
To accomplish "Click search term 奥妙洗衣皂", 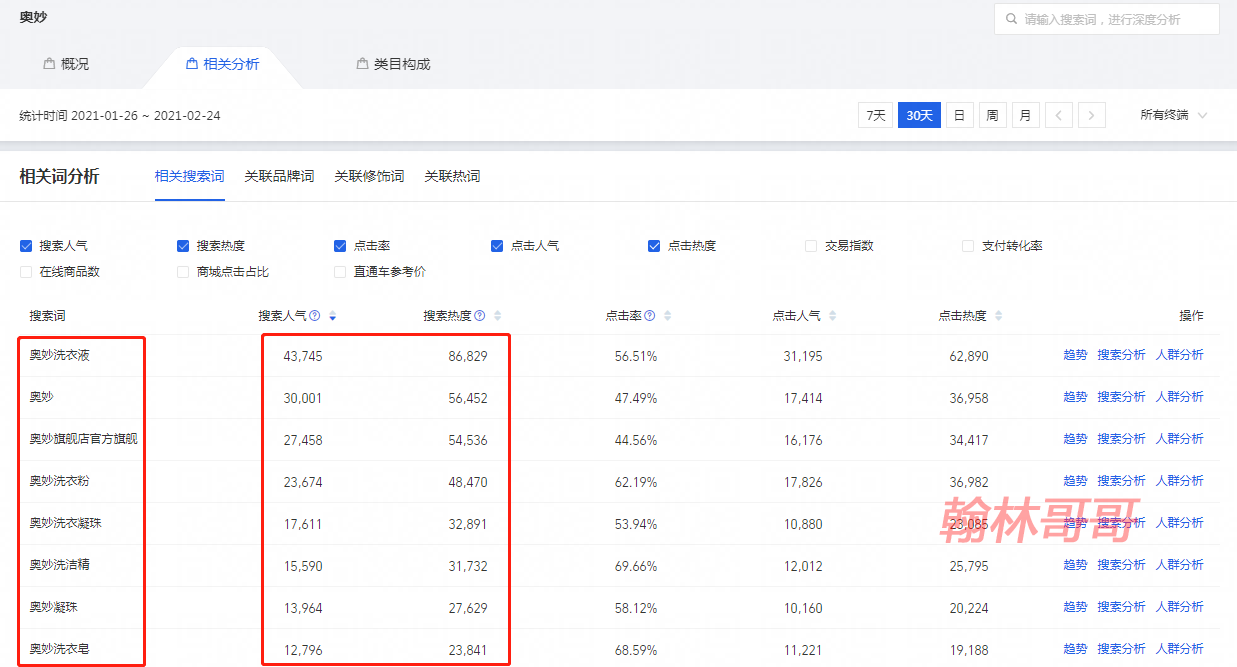I will [59, 649].
